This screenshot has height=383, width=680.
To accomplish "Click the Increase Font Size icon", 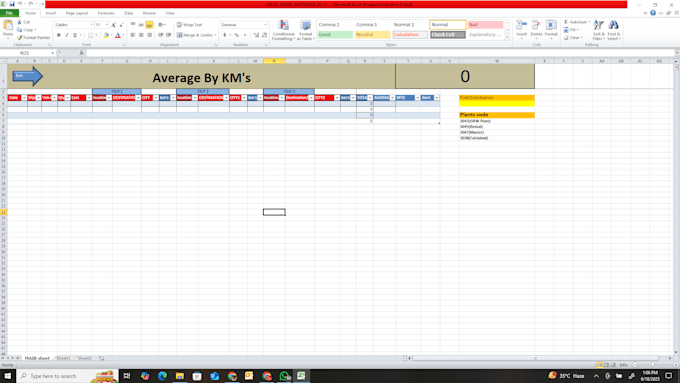I will click(x=114, y=25).
